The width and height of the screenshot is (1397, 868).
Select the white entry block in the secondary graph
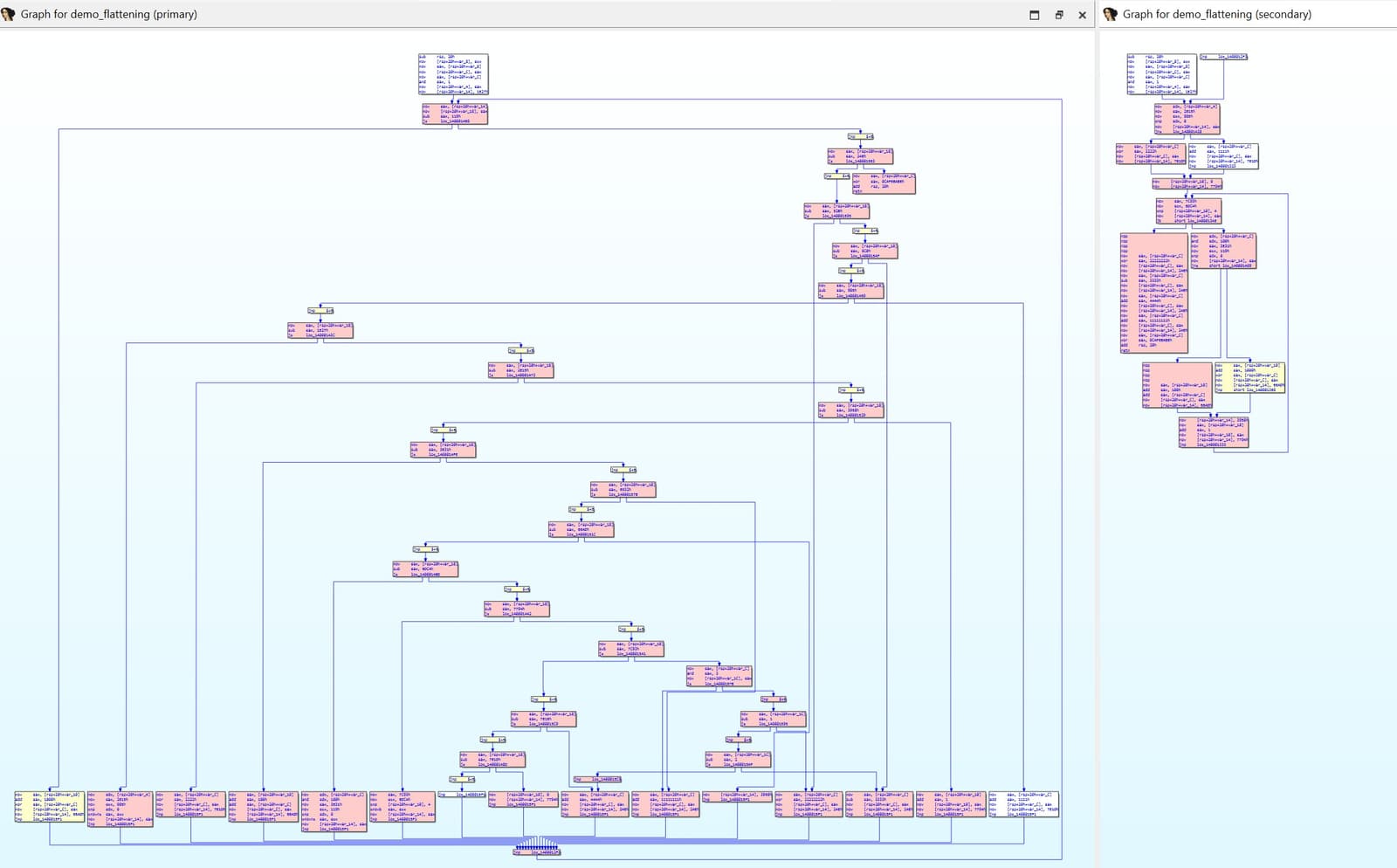[x=1161, y=74]
